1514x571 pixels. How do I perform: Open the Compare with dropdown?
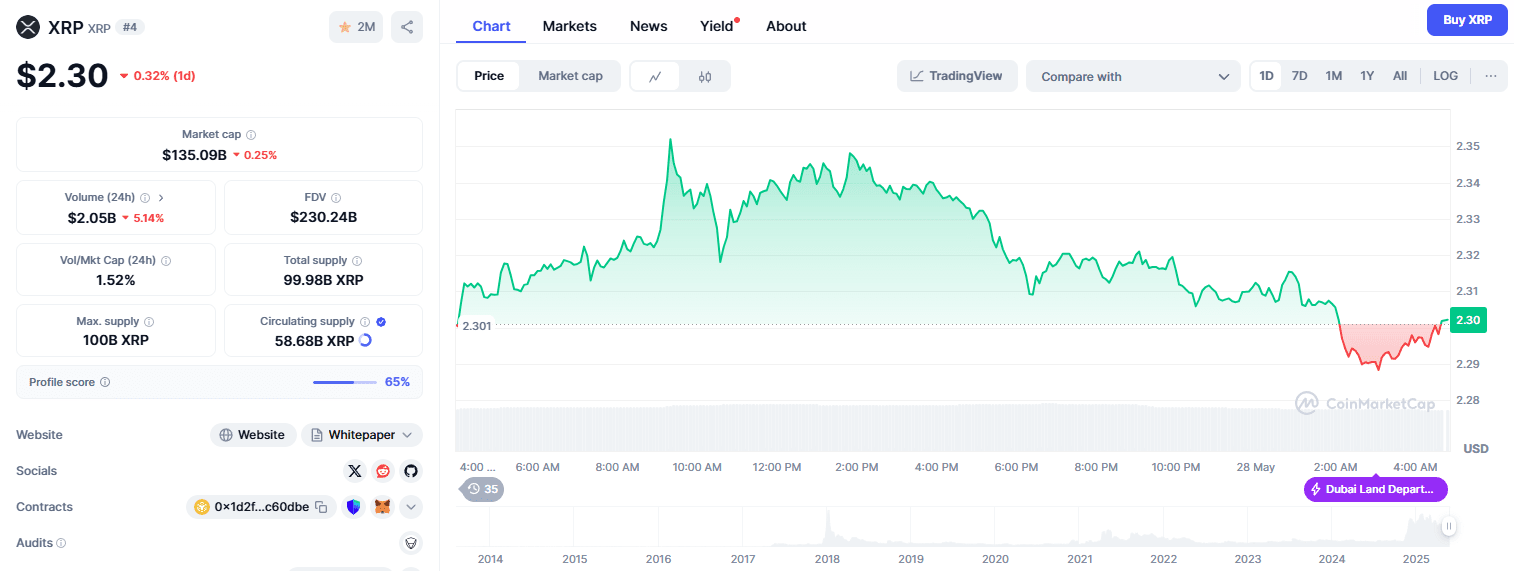coord(1133,76)
